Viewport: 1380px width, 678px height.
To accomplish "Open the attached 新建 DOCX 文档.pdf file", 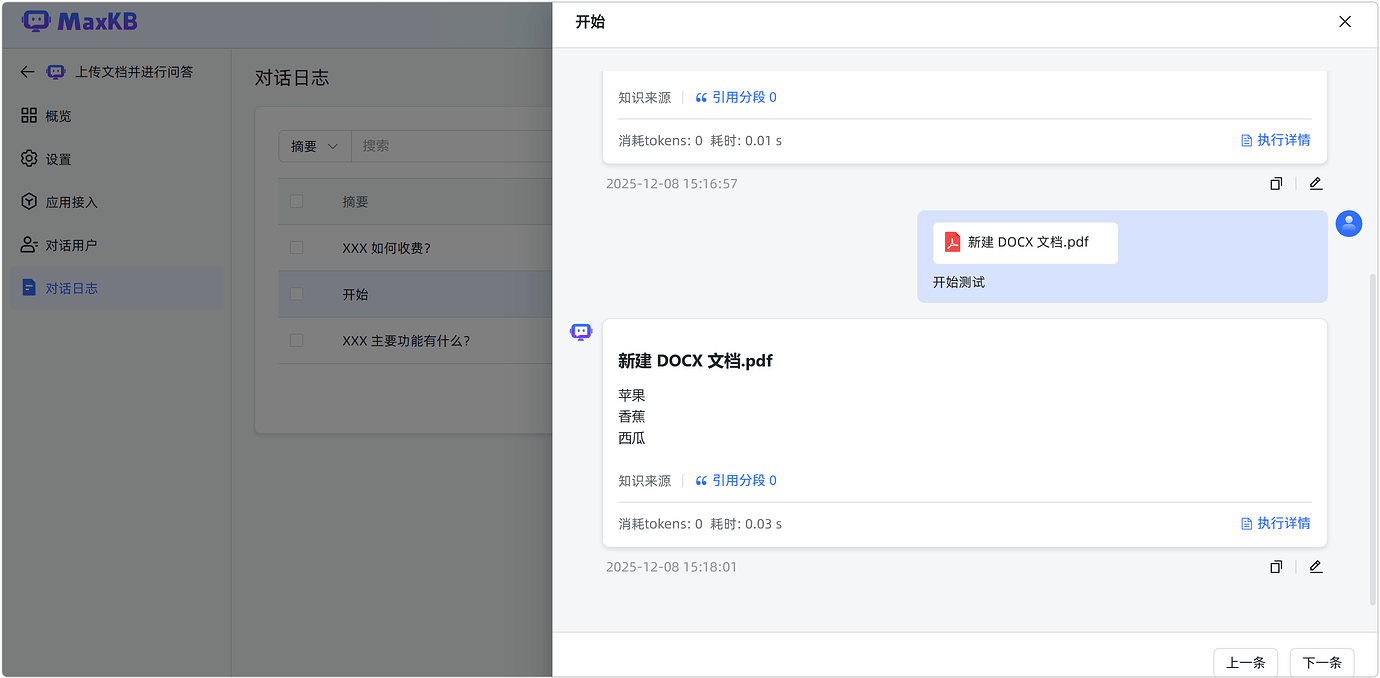I will (1025, 243).
